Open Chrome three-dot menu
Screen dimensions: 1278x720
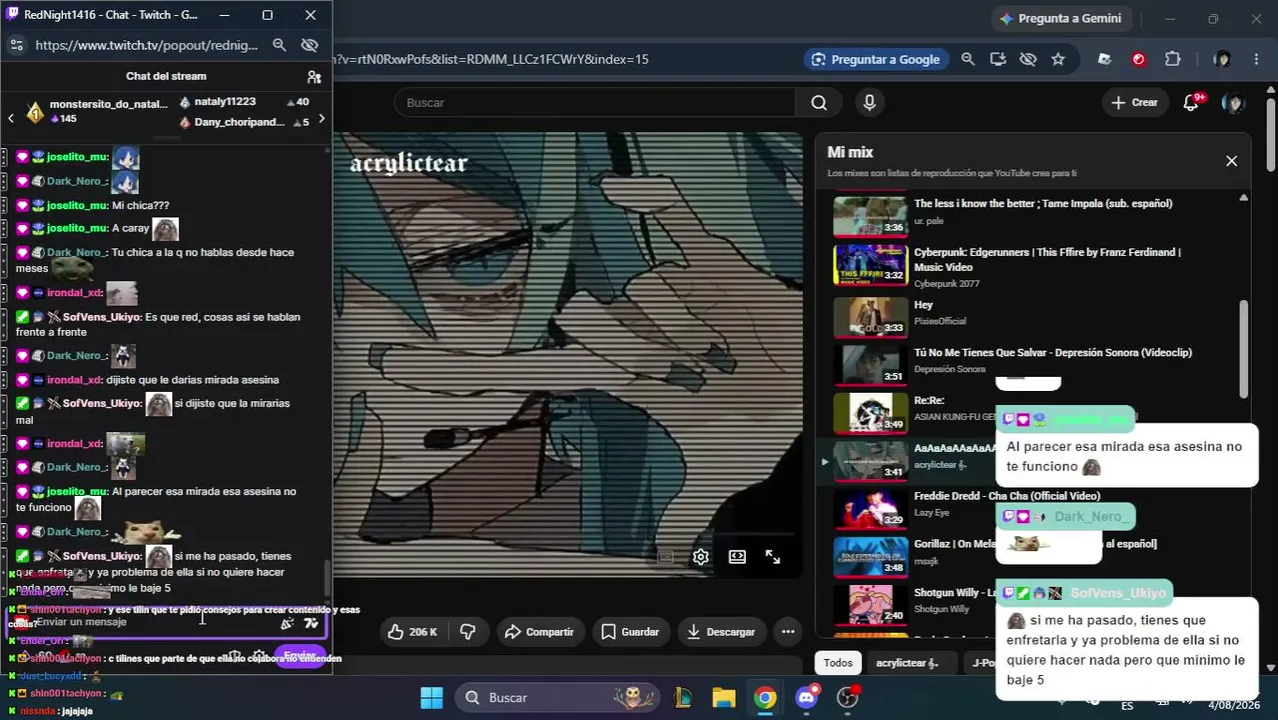tap(1256, 59)
